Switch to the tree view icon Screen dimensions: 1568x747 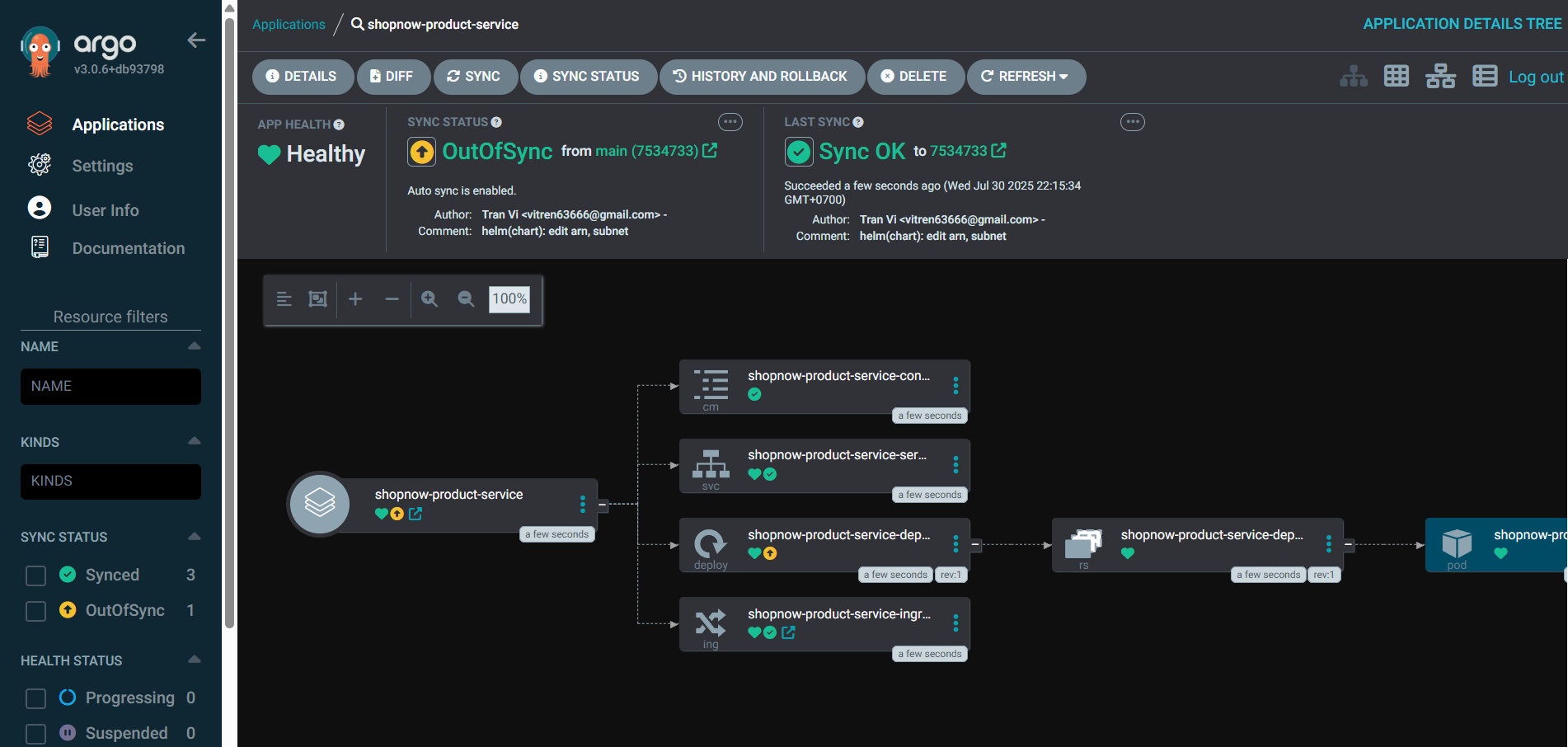pos(1353,77)
